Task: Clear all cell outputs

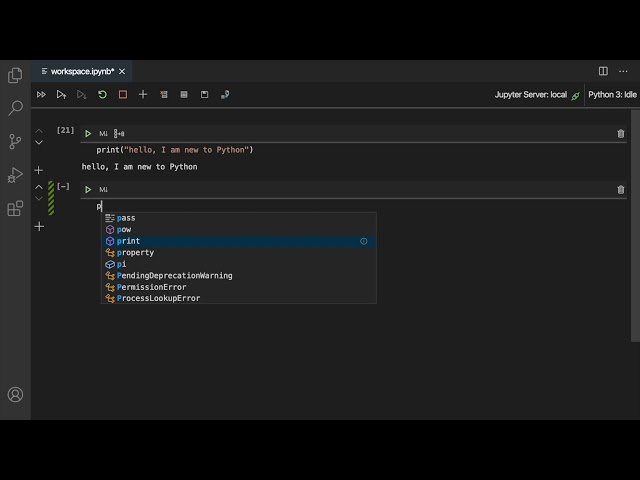Action: point(164,95)
